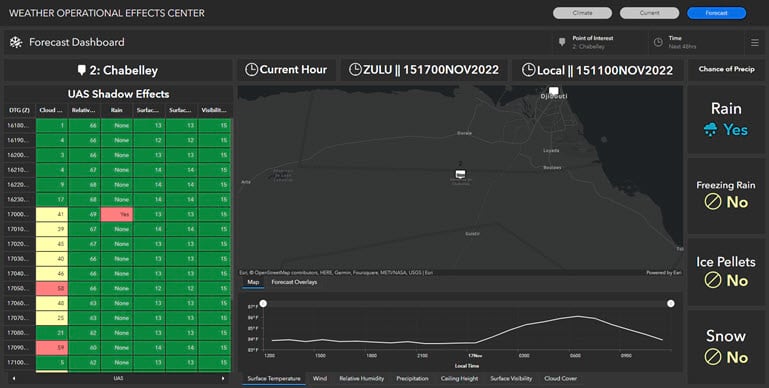Click the Esri map attribution text
The image size is (769, 388).
[x=336, y=273]
